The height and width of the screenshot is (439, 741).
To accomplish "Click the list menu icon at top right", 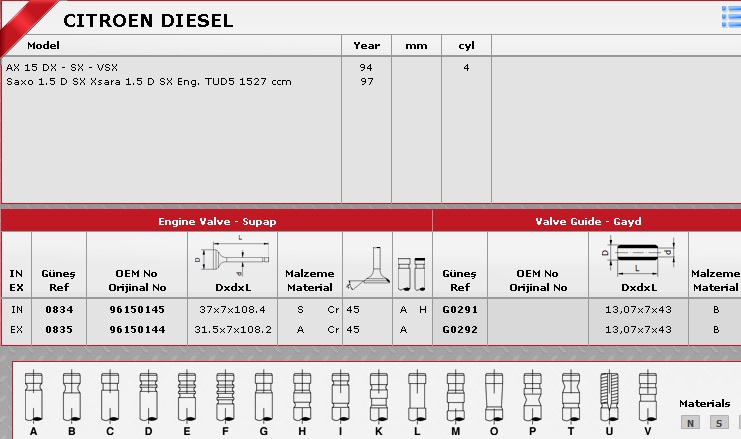I will pos(731,14).
